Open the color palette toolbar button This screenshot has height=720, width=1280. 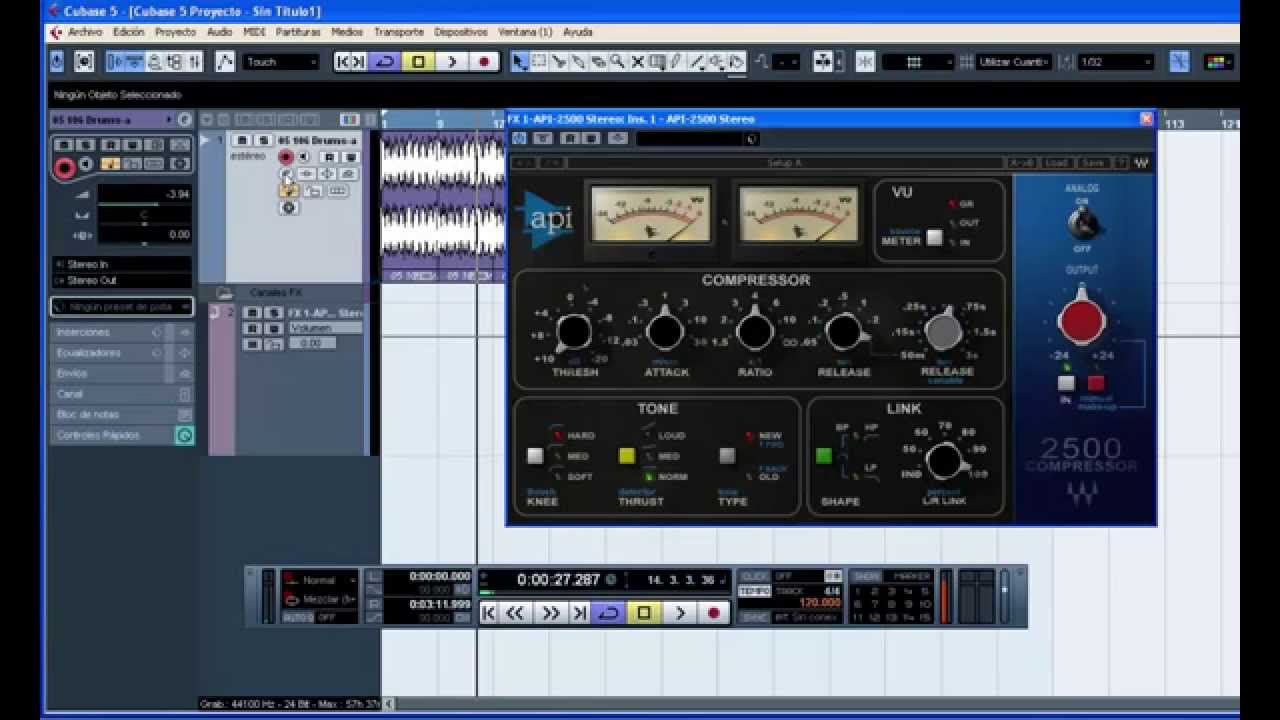(x=1218, y=62)
